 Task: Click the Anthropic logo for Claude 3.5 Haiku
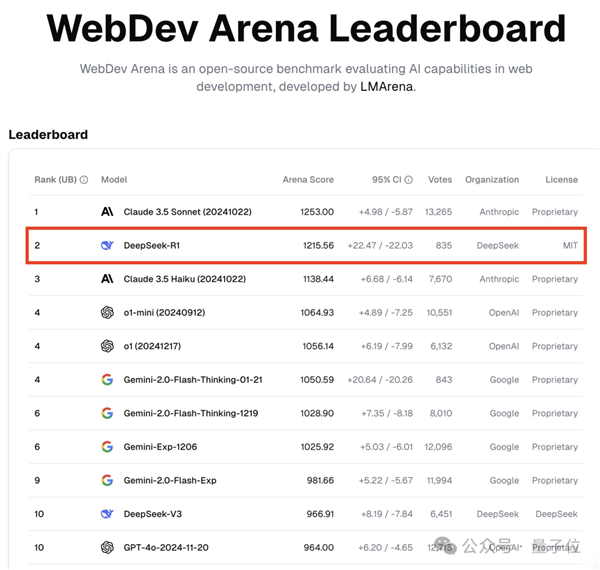[x=107, y=279]
